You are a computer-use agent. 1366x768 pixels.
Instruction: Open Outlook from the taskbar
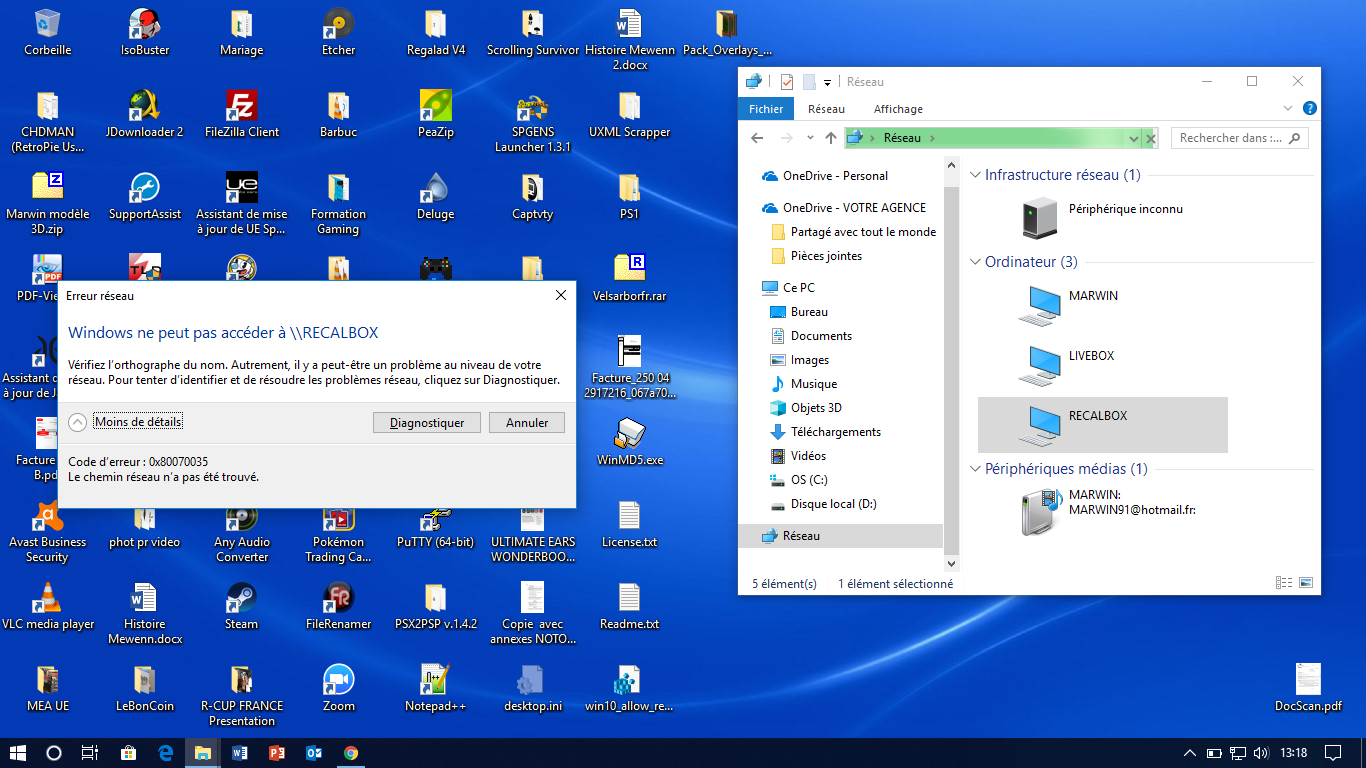click(x=313, y=752)
